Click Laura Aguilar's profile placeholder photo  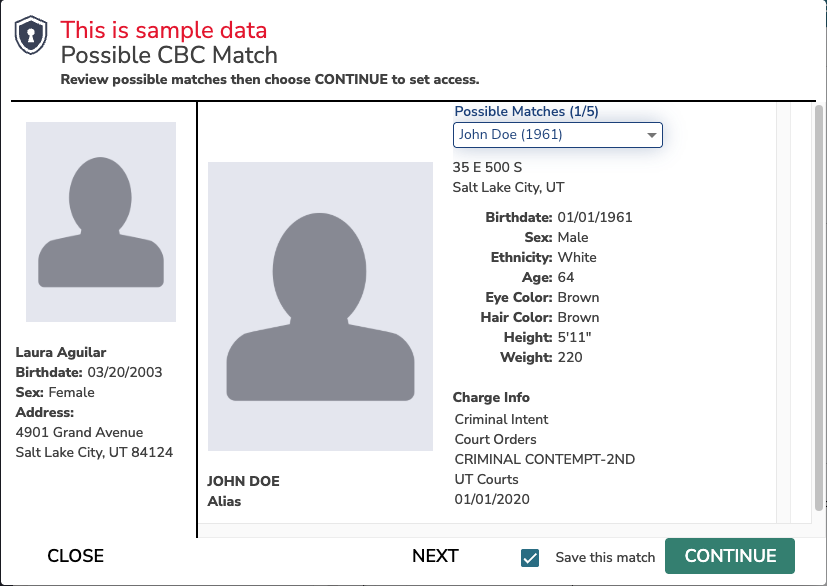(x=101, y=222)
